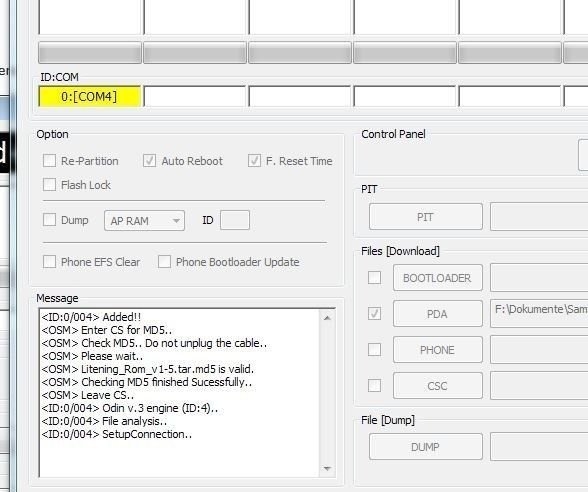
Task: Click the ID input field beside Dump
Action: tap(235, 220)
